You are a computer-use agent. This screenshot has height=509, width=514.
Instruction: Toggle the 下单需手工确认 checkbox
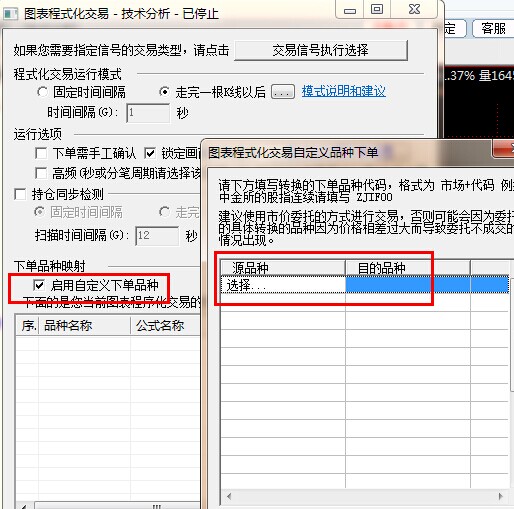point(41,153)
